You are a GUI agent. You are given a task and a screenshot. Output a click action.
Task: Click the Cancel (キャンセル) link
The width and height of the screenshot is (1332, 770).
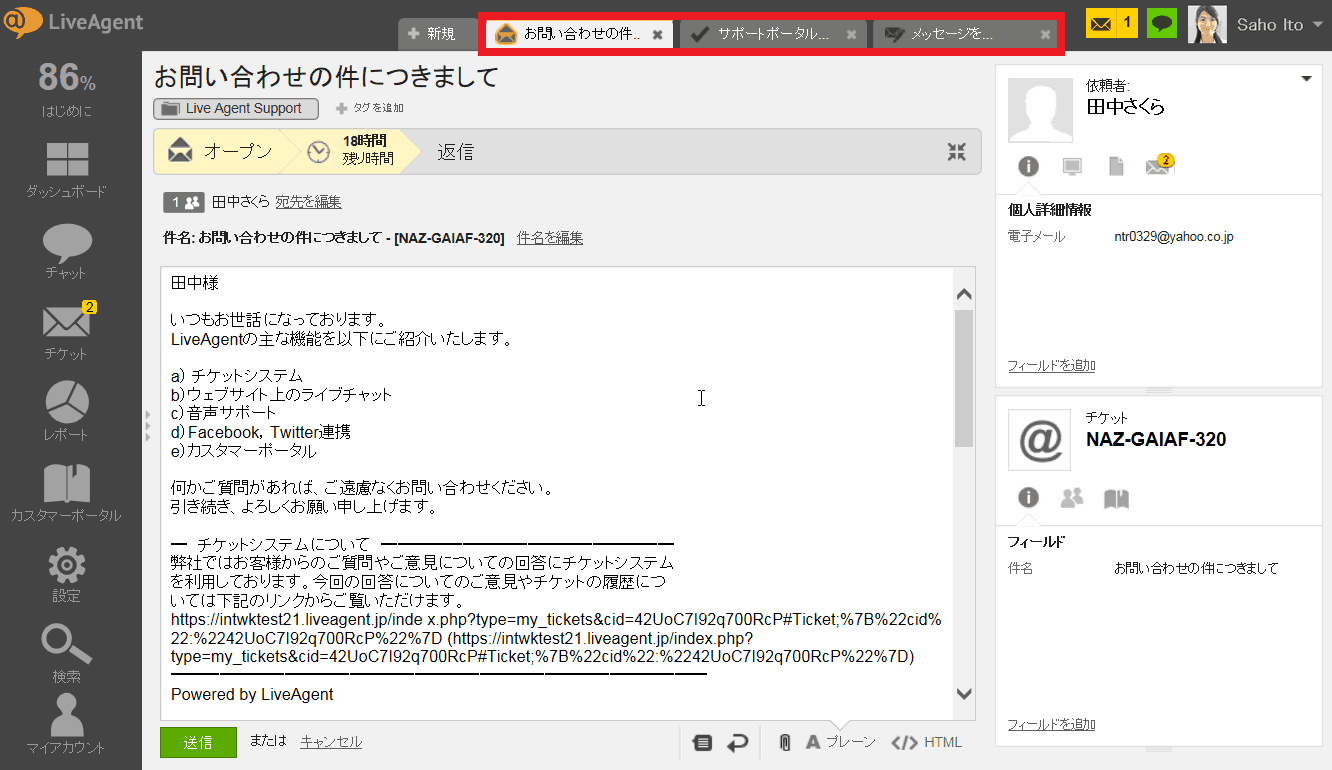pos(331,741)
